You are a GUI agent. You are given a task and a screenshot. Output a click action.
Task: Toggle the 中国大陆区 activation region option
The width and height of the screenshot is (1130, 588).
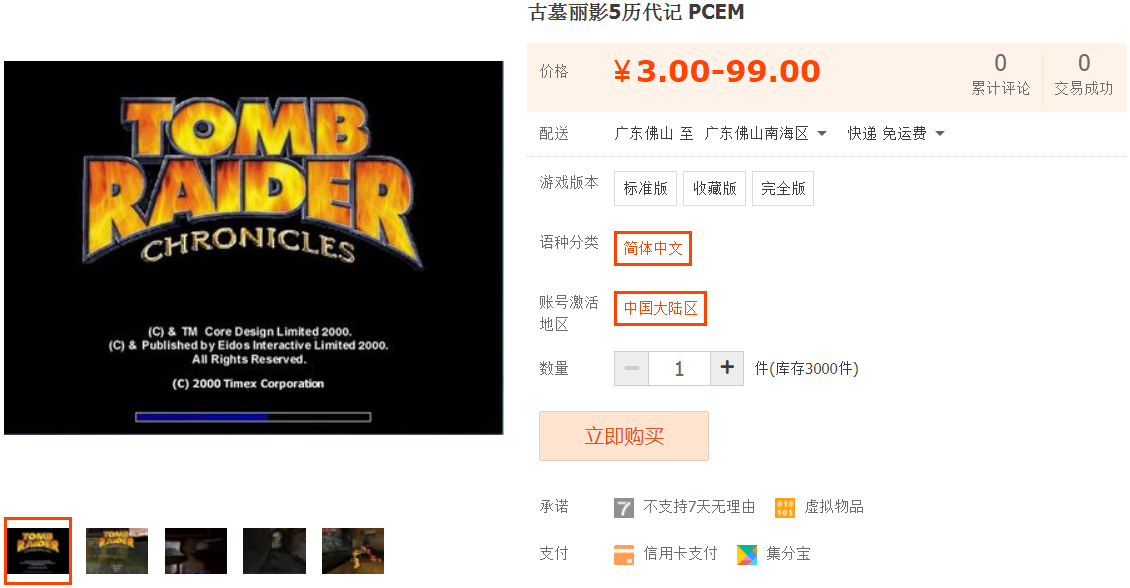pyautogui.click(x=660, y=308)
